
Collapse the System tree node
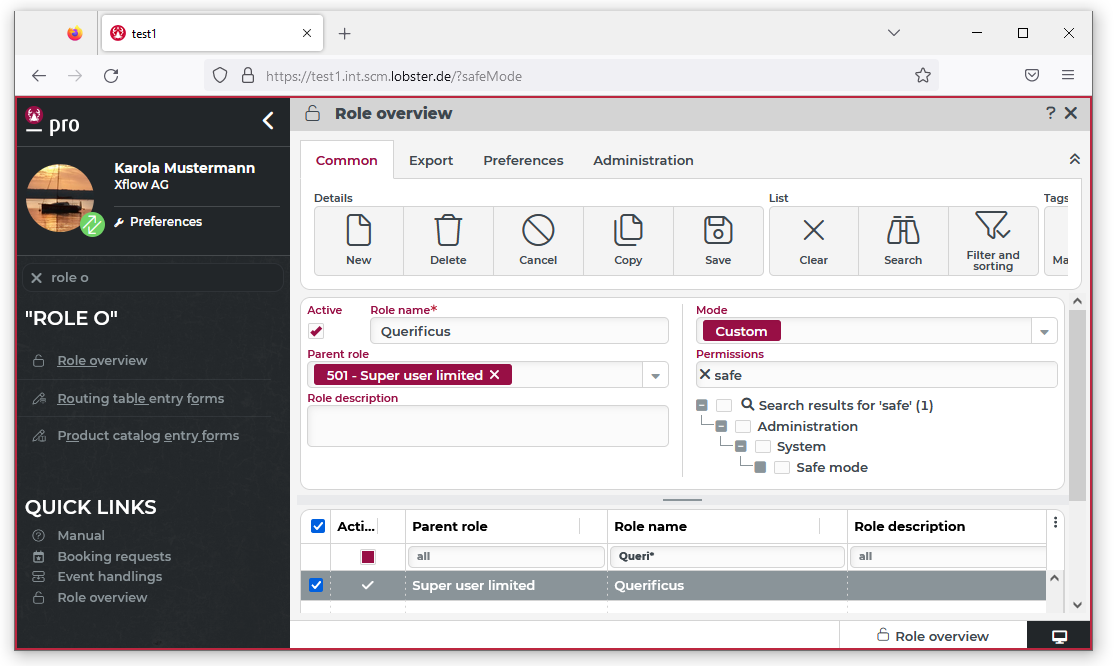pyautogui.click(x=740, y=446)
